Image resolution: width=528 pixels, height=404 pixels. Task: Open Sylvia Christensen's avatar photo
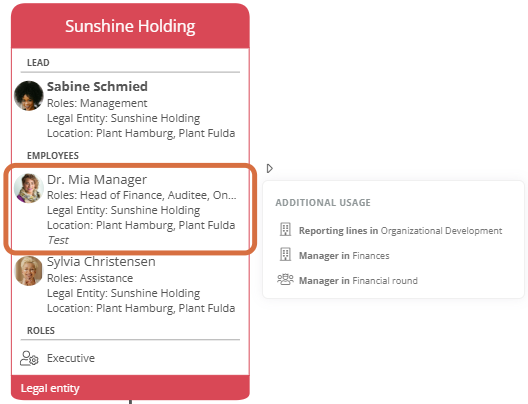pyautogui.click(x=29, y=271)
